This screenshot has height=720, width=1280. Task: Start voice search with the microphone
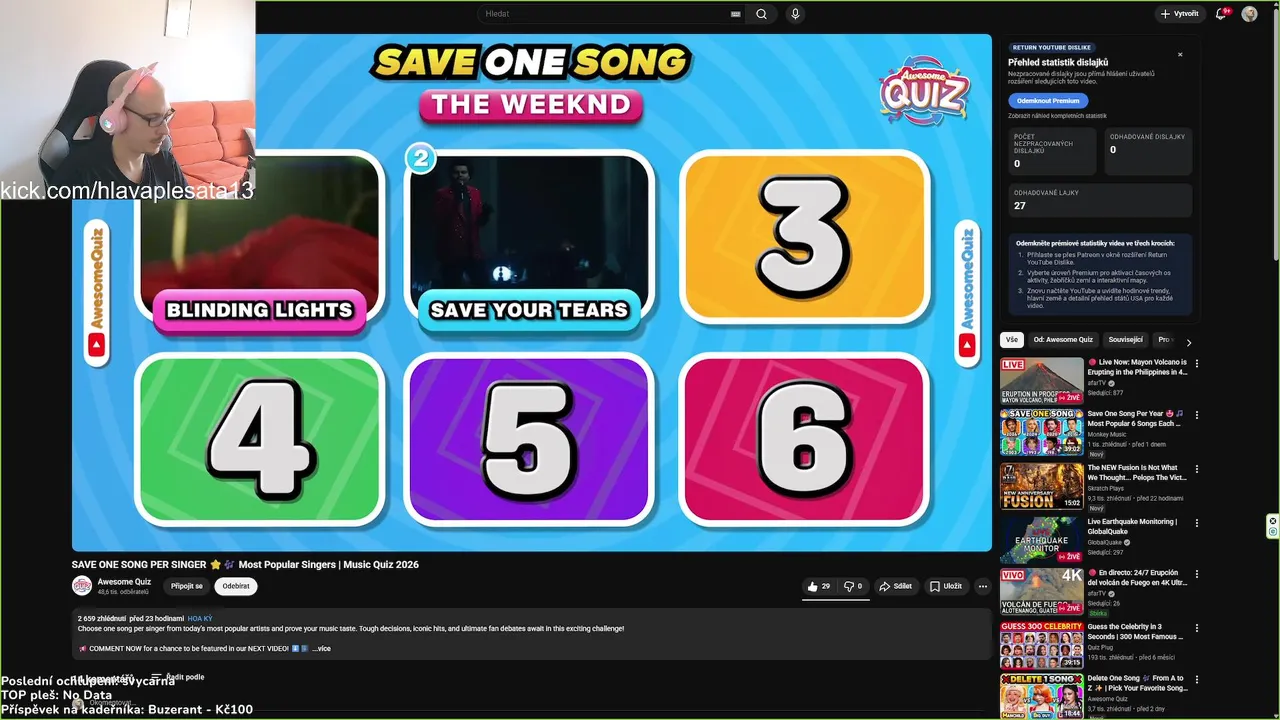pyautogui.click(x=795, y=14)
